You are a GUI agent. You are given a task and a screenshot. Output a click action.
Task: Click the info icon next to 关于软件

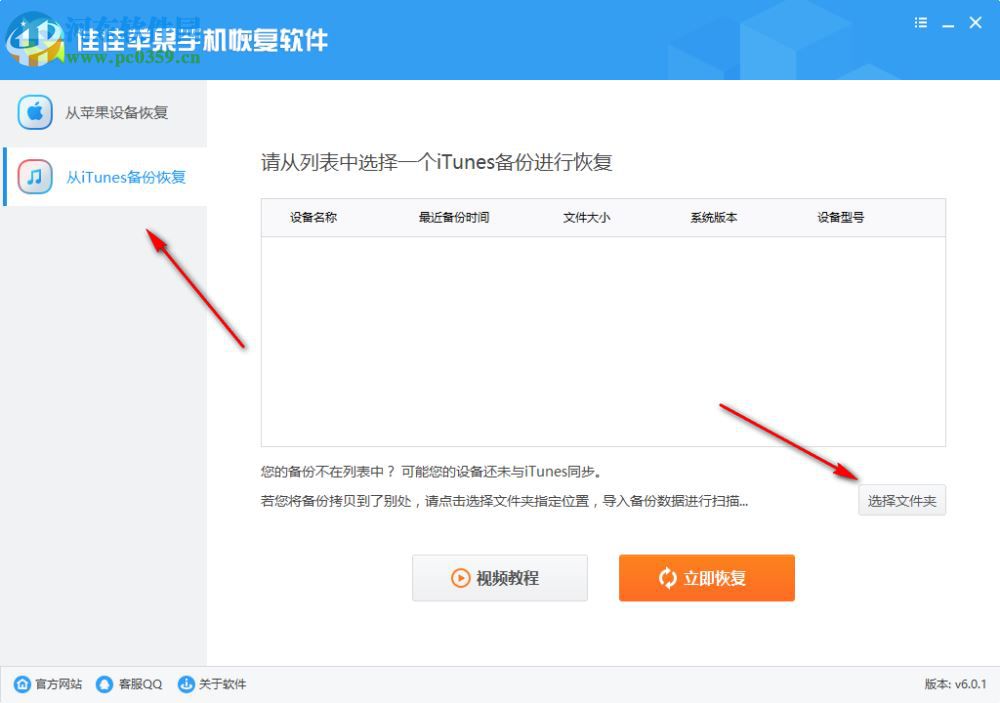click(x=185, y=685)
